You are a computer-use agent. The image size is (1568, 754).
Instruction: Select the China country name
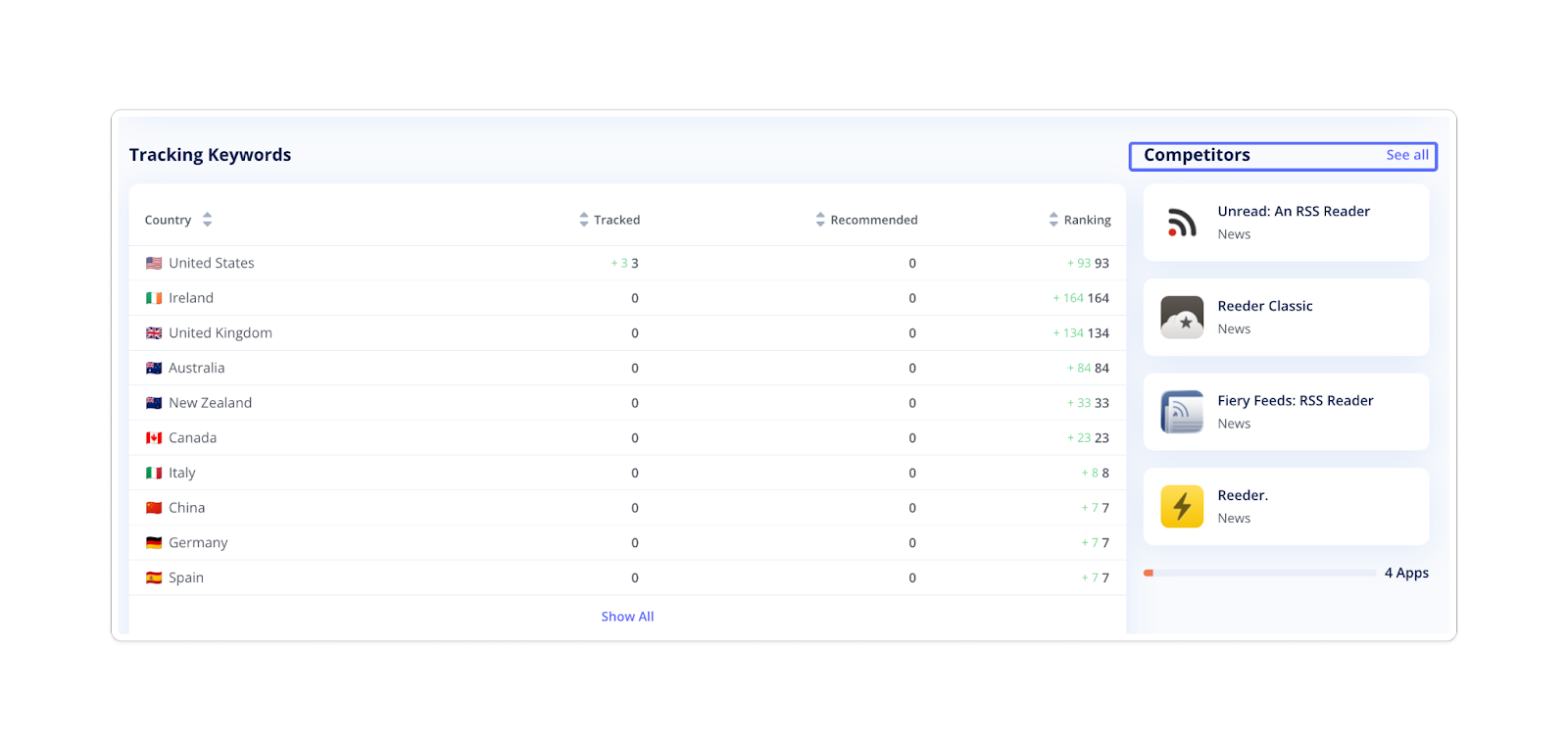(187, 508)
